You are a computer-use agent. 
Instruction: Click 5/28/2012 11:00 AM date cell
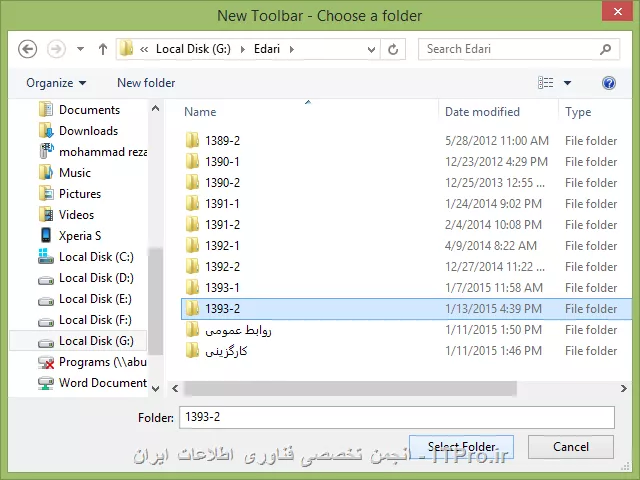(497, 140)
